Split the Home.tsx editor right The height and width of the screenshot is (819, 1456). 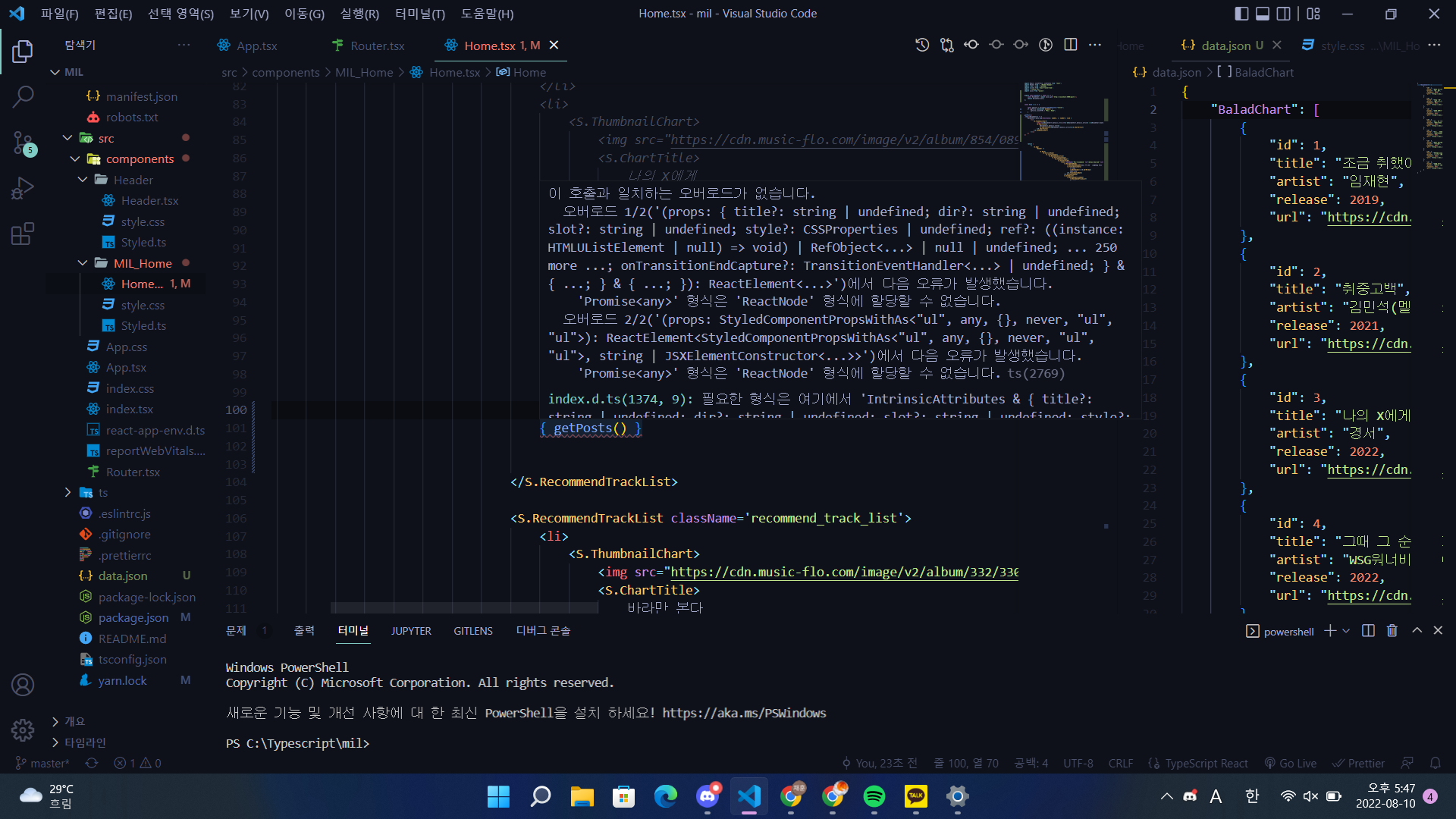coord(1071,45)
